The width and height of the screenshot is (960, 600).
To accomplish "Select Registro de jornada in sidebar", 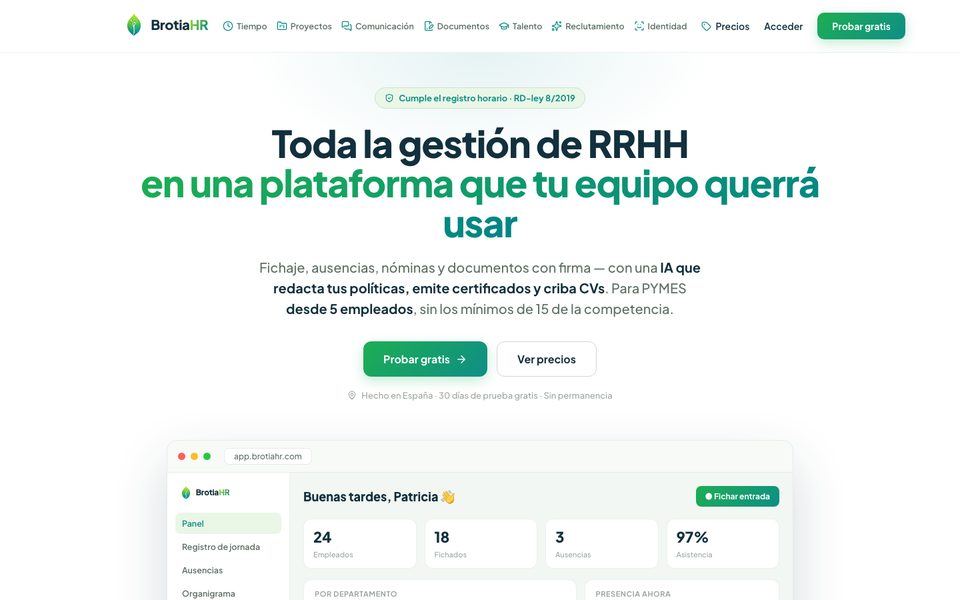I will [x=228, y=547].
